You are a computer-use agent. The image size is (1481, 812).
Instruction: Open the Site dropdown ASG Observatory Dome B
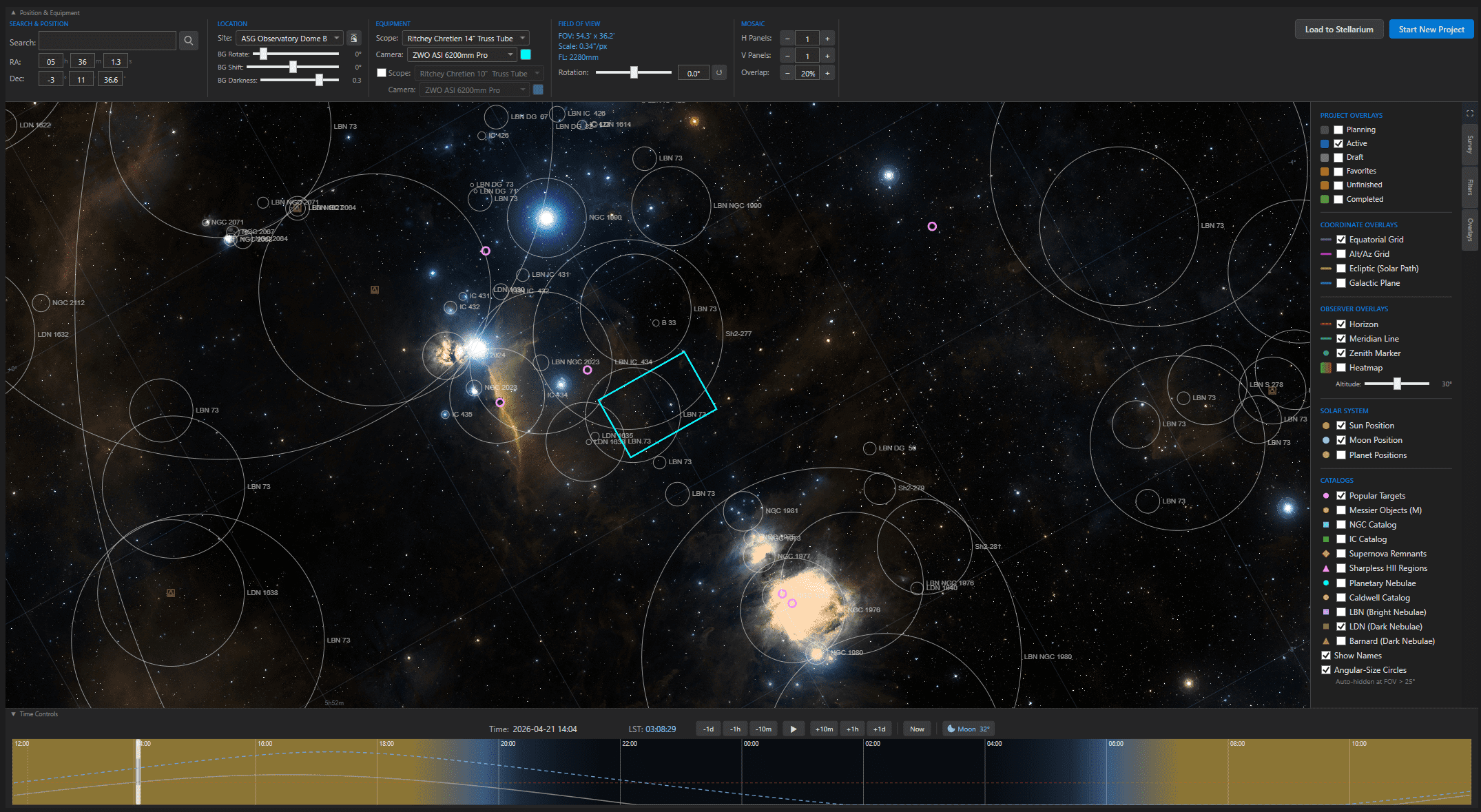(x=289, y=39)
